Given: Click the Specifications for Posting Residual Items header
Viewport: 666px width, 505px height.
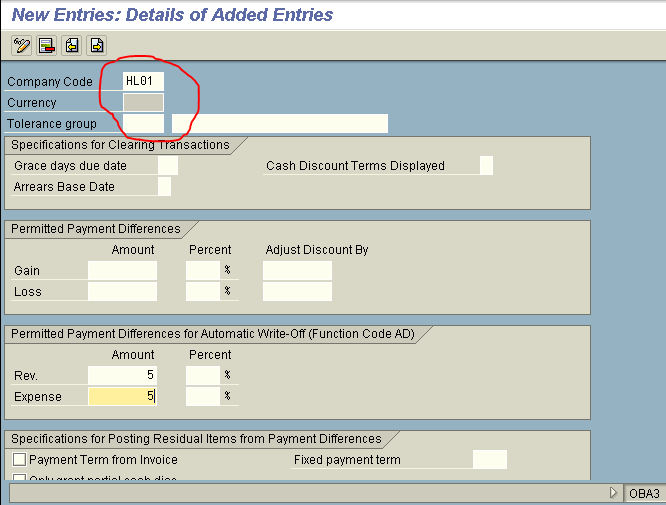Looking at the screenshot, I should click(196, 439).
